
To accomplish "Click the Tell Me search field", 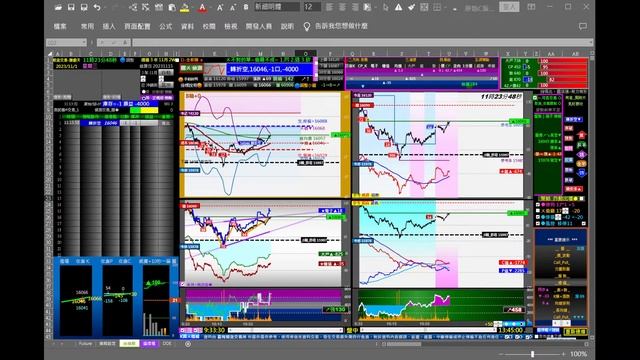I will (341, 26).
